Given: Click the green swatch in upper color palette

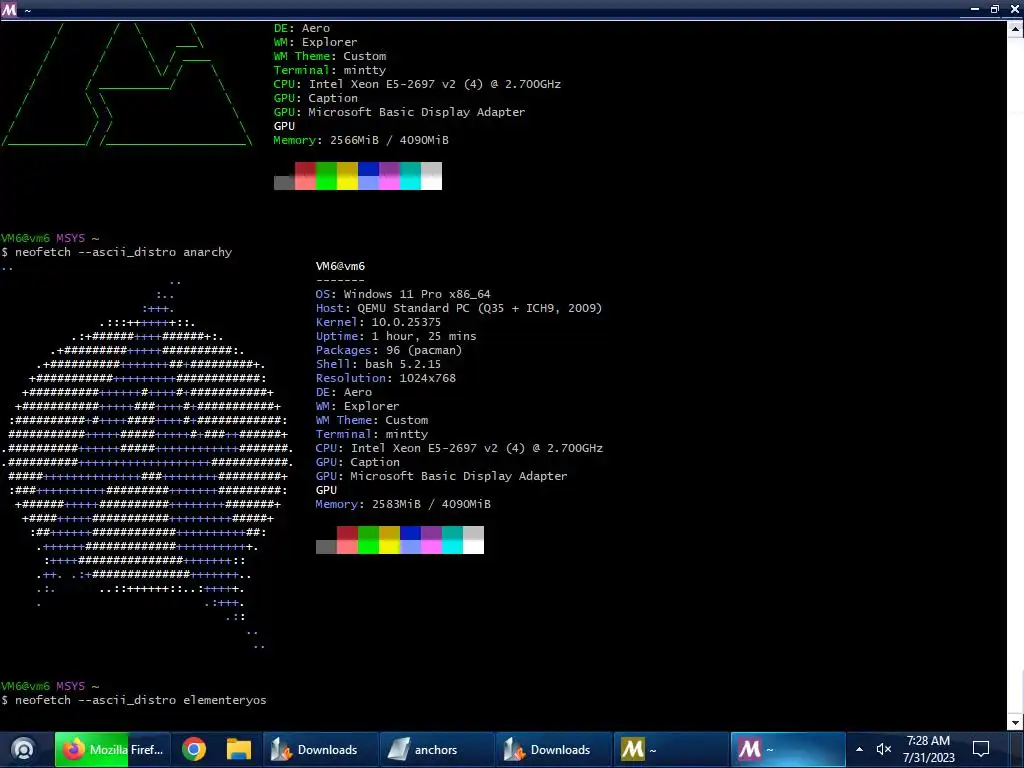Looking at the screenshot, I should coord(326,176).
